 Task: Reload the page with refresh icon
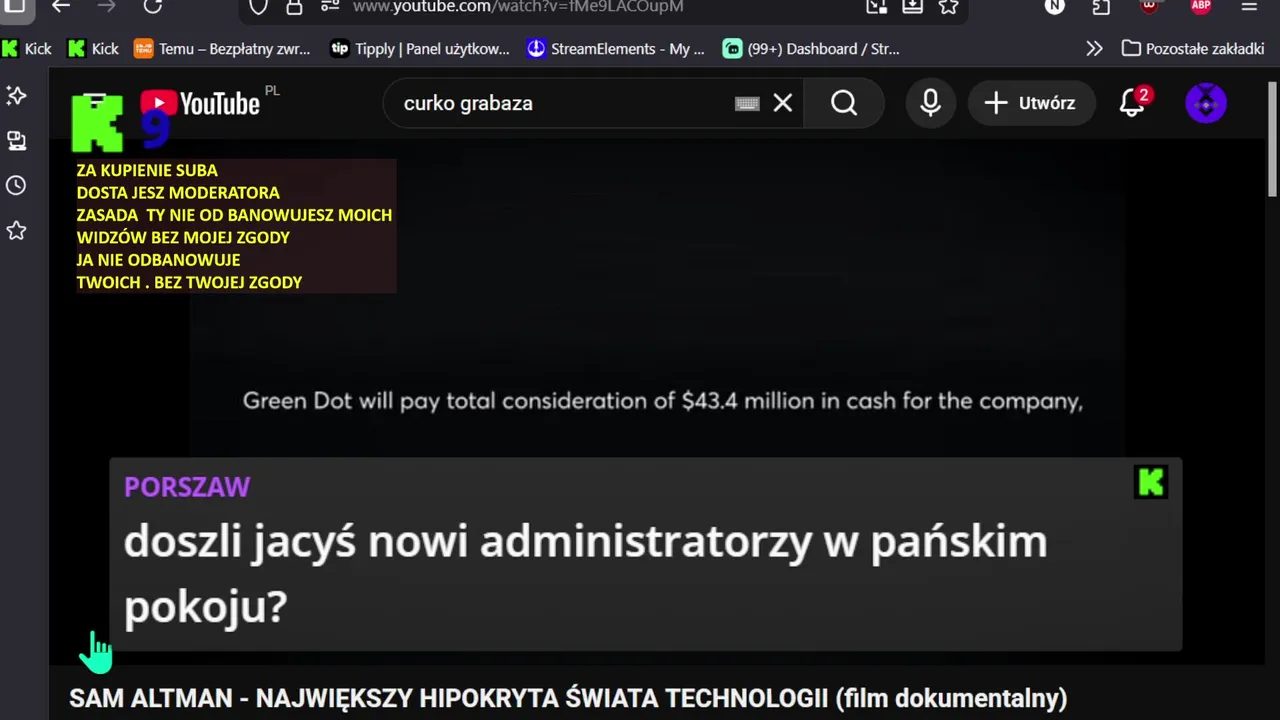pos(153,6)
